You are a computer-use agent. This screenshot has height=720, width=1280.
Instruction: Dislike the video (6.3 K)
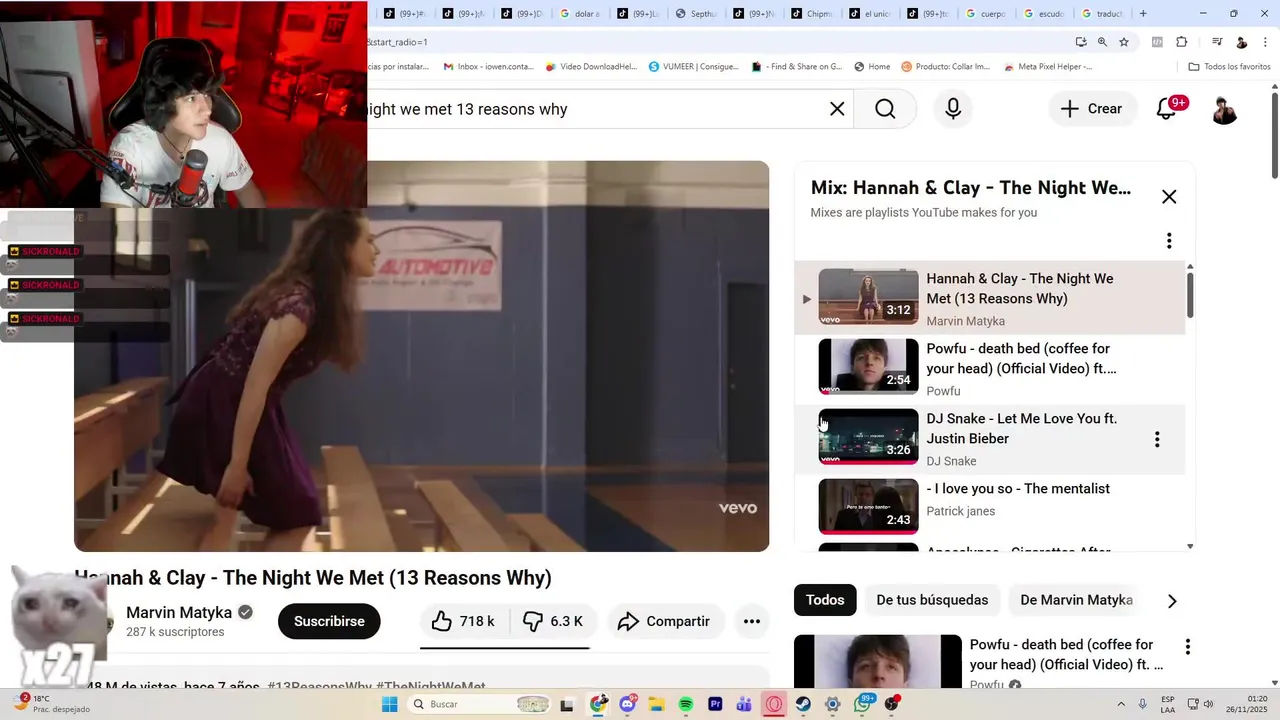(x=553, y=621)
